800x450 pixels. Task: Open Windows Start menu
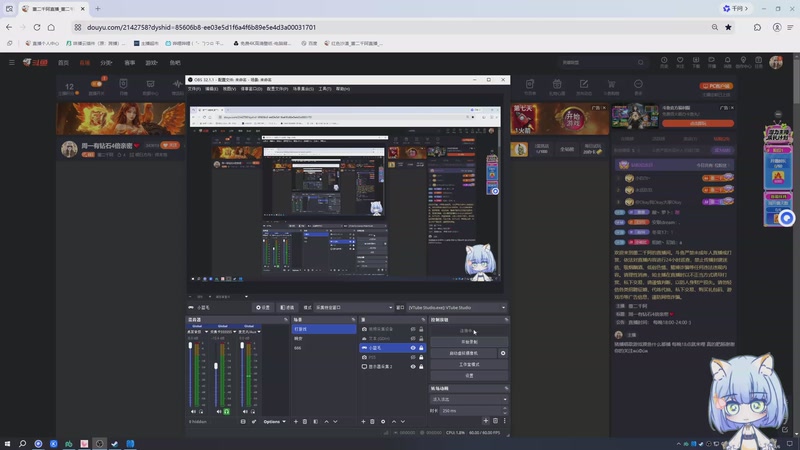tap(7, 443)
